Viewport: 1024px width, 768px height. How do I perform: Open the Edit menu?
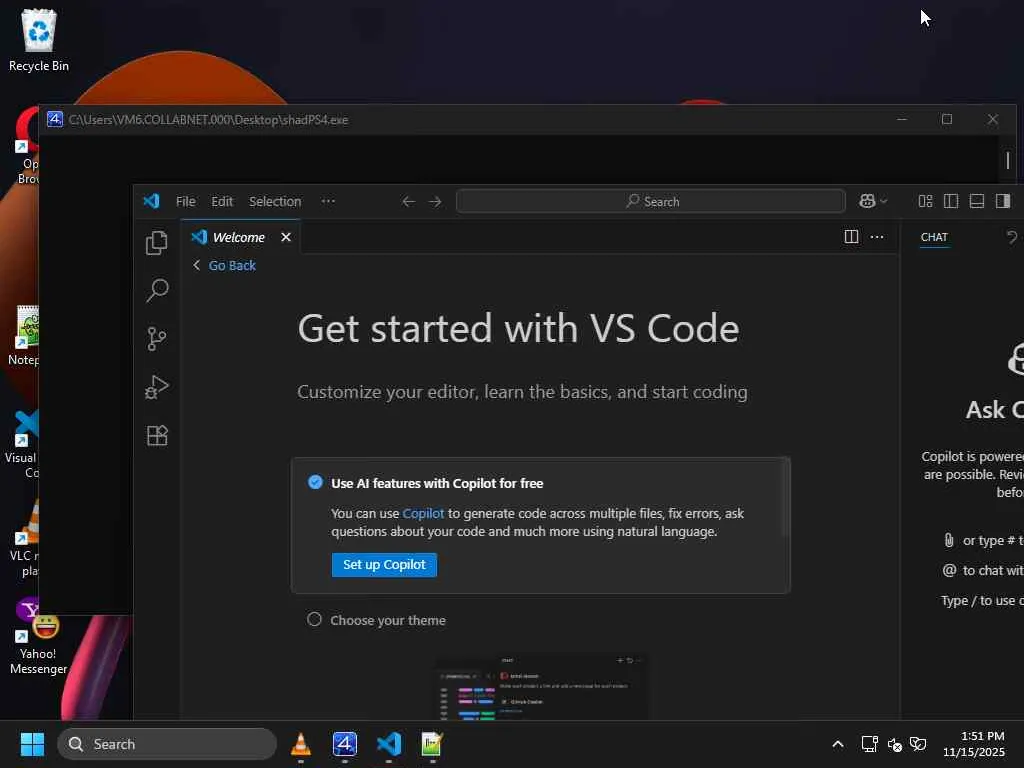[x=222, y=201]
